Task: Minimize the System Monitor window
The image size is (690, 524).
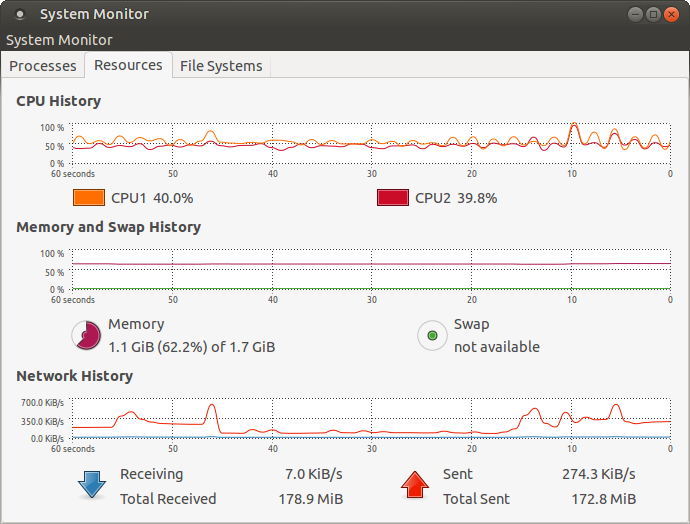Action: [635, 14]
